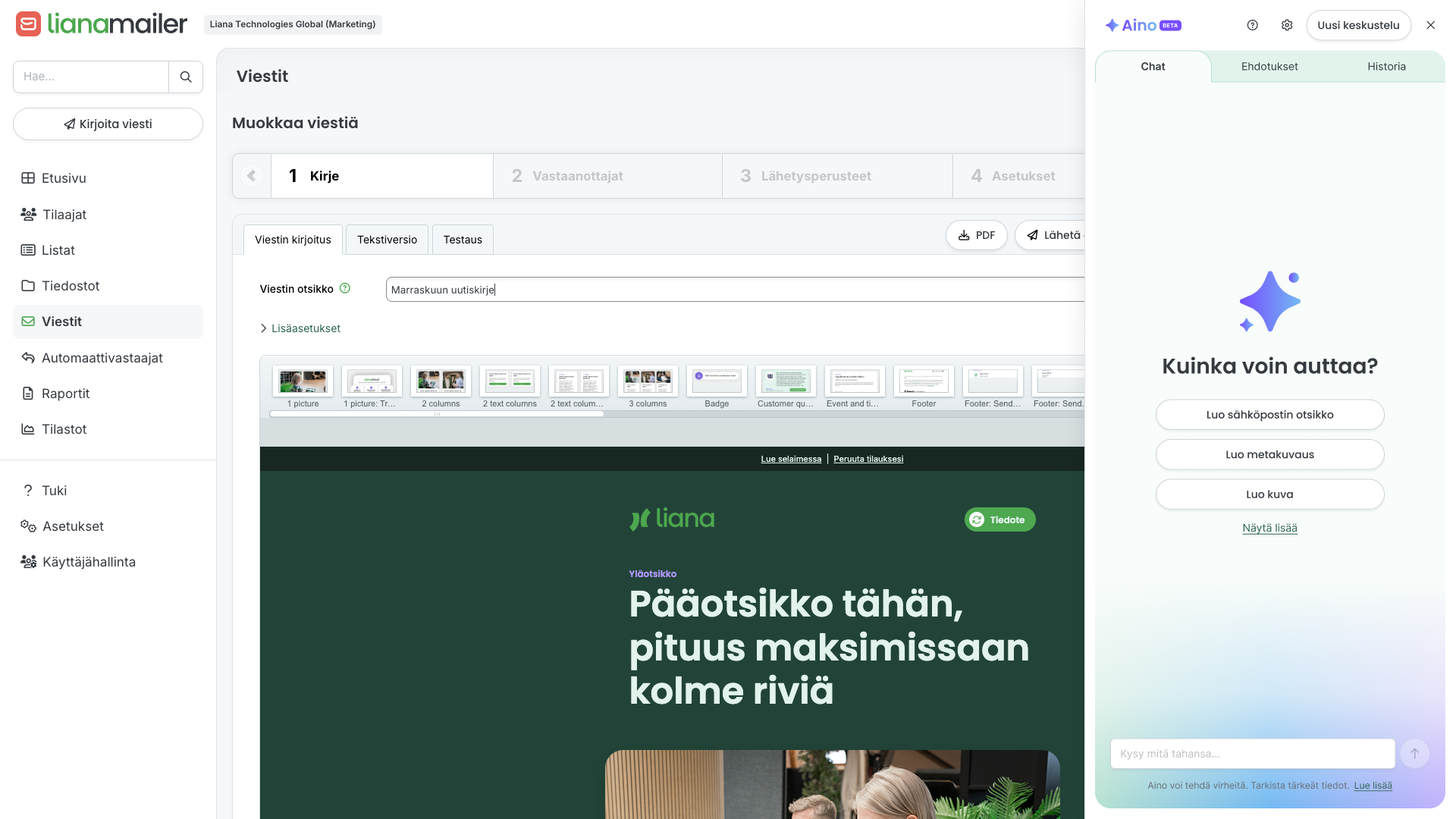Switch to the Tekstiversio tab
Image resolution: width=1456 pixels, height=819 pixels.
coord(387,240)
